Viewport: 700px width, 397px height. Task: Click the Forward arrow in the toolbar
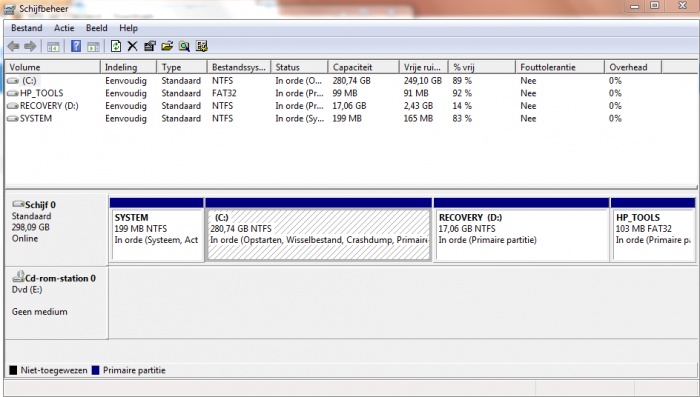(30, 46)
